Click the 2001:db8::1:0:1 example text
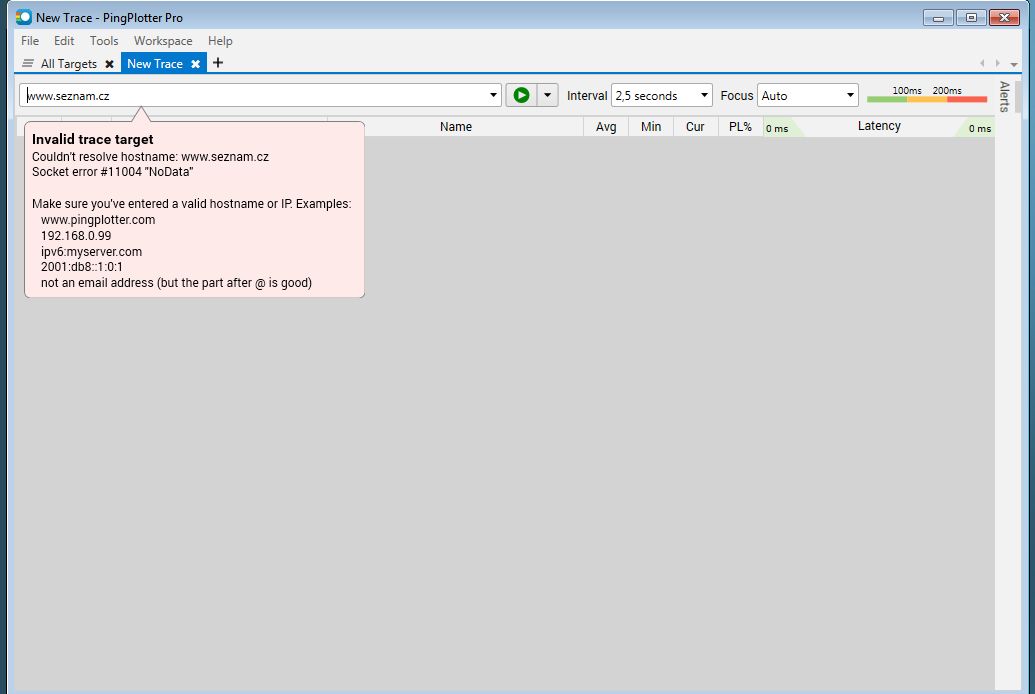The width and height of the screenshot is (1035, 694). (x=82, y=267)
